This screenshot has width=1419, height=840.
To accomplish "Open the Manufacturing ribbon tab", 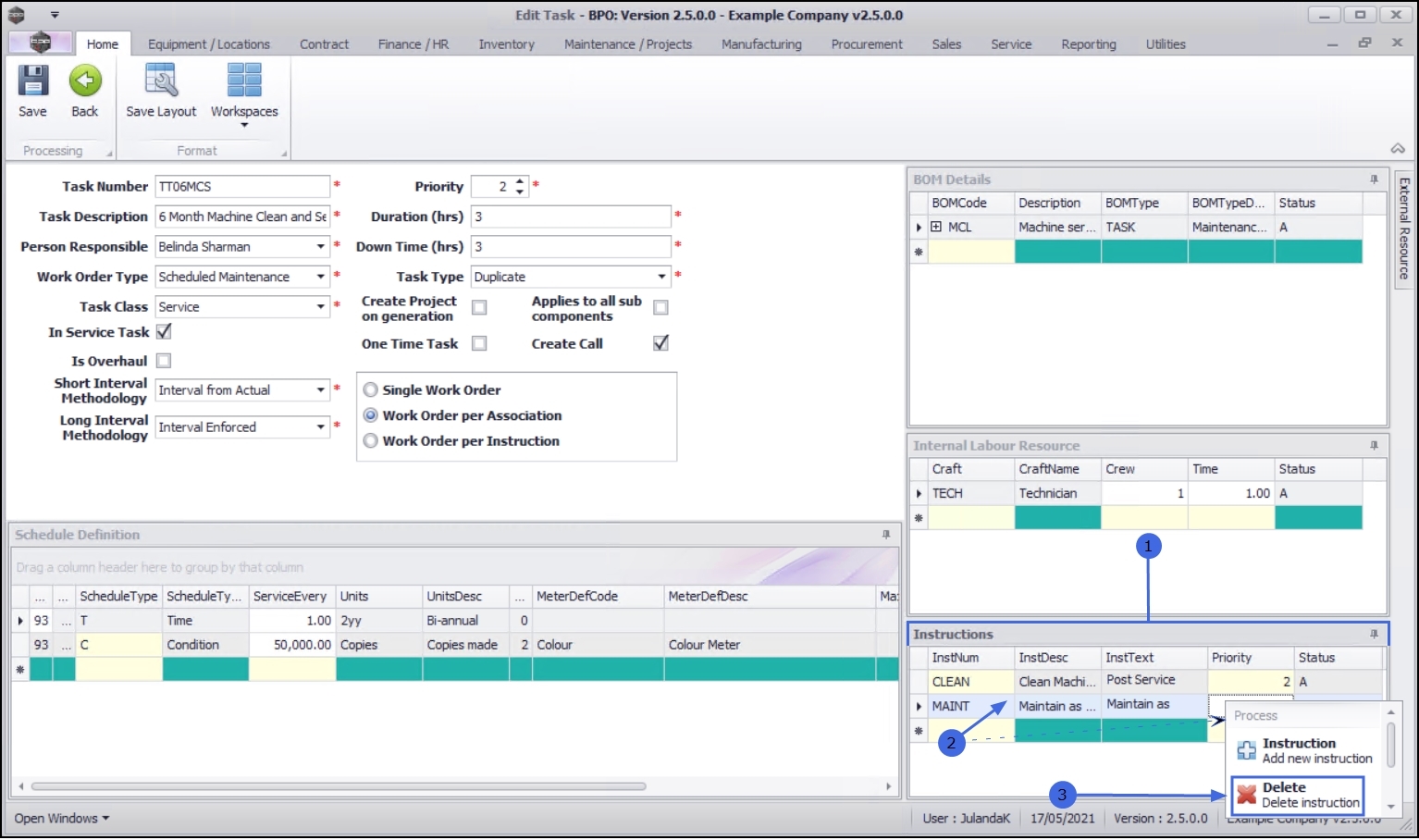I will click(761, 44).
